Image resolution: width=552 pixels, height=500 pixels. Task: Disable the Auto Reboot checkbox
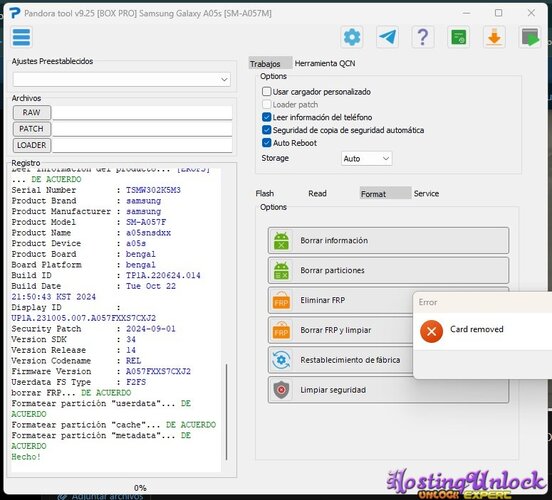tap(266, 143)
